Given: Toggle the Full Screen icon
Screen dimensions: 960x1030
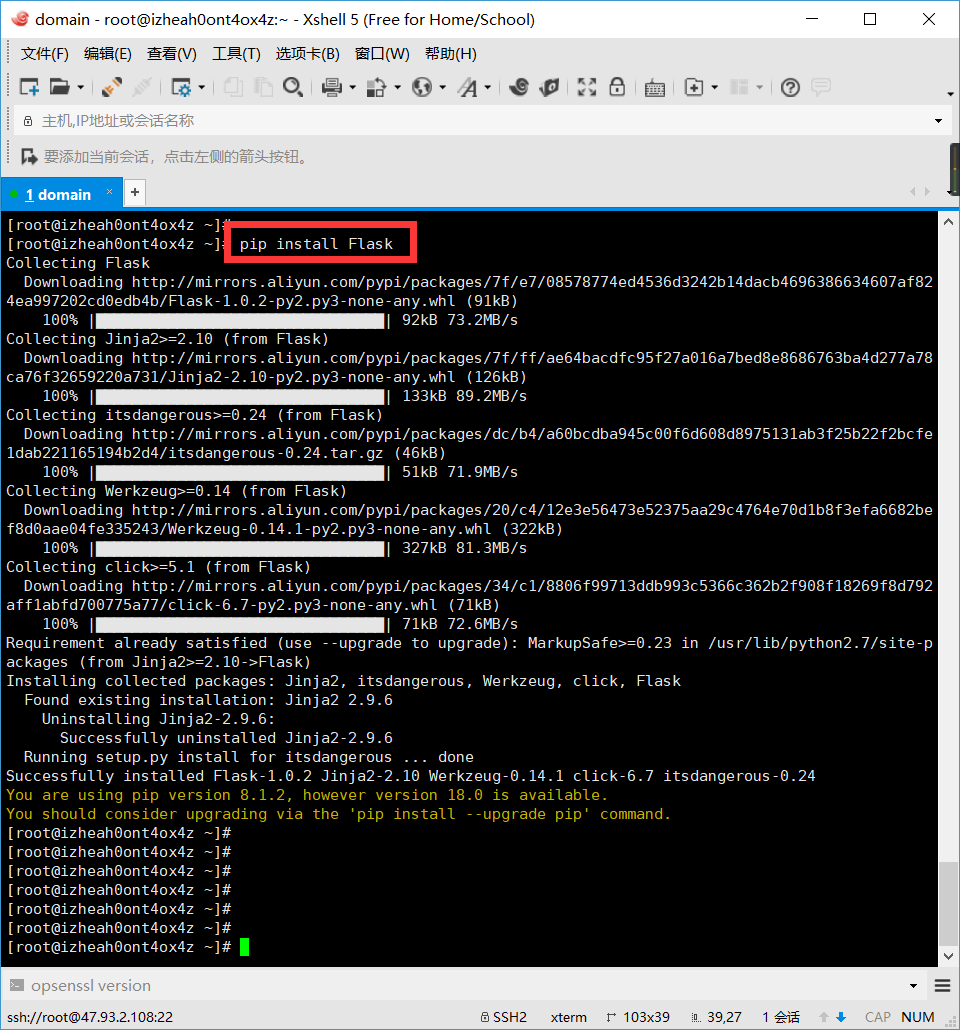Looking at the screenshot, I should [x=587, y=87].
